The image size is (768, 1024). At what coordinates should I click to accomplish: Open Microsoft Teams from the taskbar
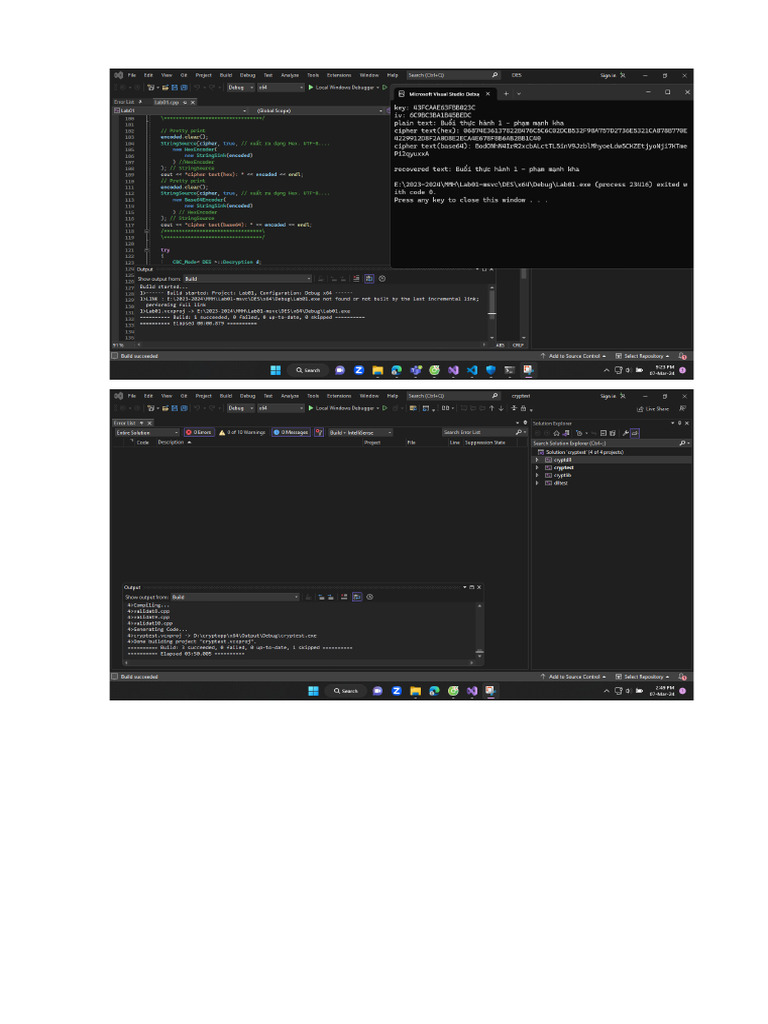click(x=415, y=370)
